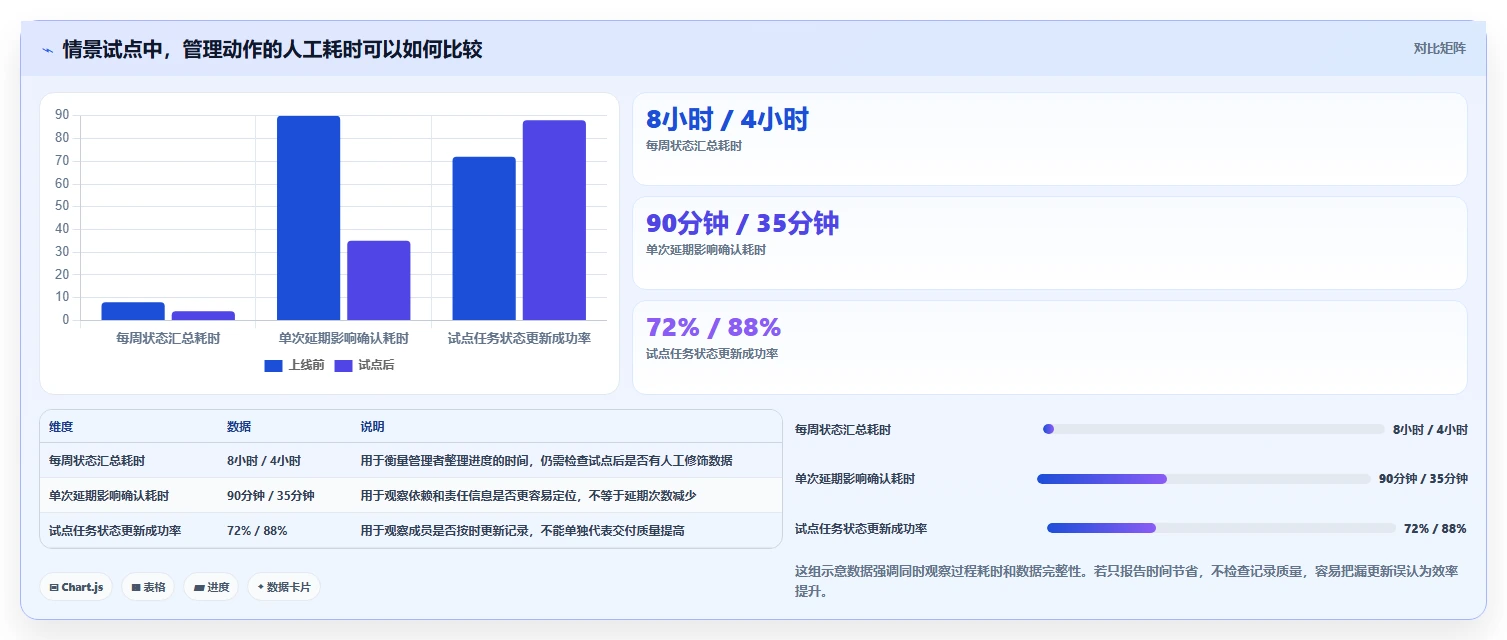Click the 试点后 bar for 试点任务状态更新成功率
This screenshot has width=1507, height=640.
point(554,220)
